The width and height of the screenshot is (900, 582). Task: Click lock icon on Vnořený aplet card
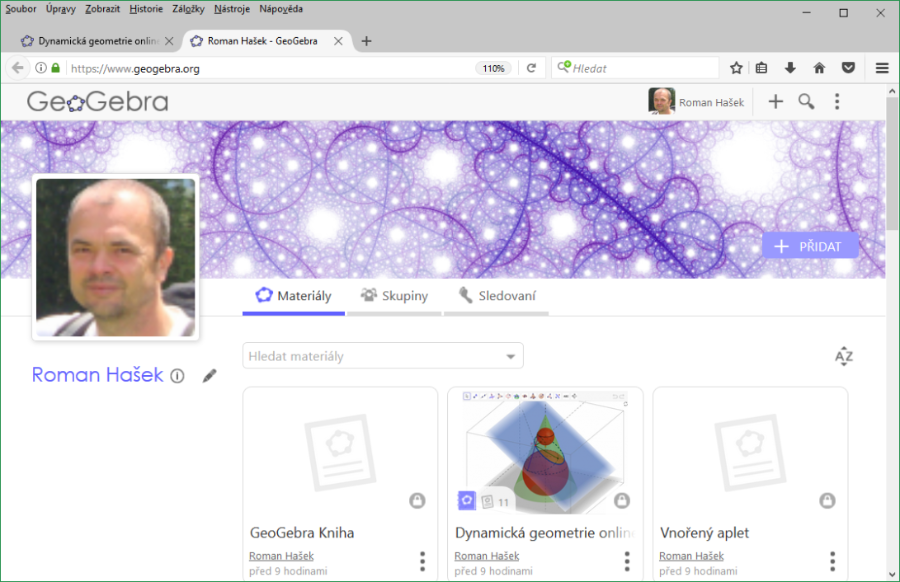pos(827,500)
